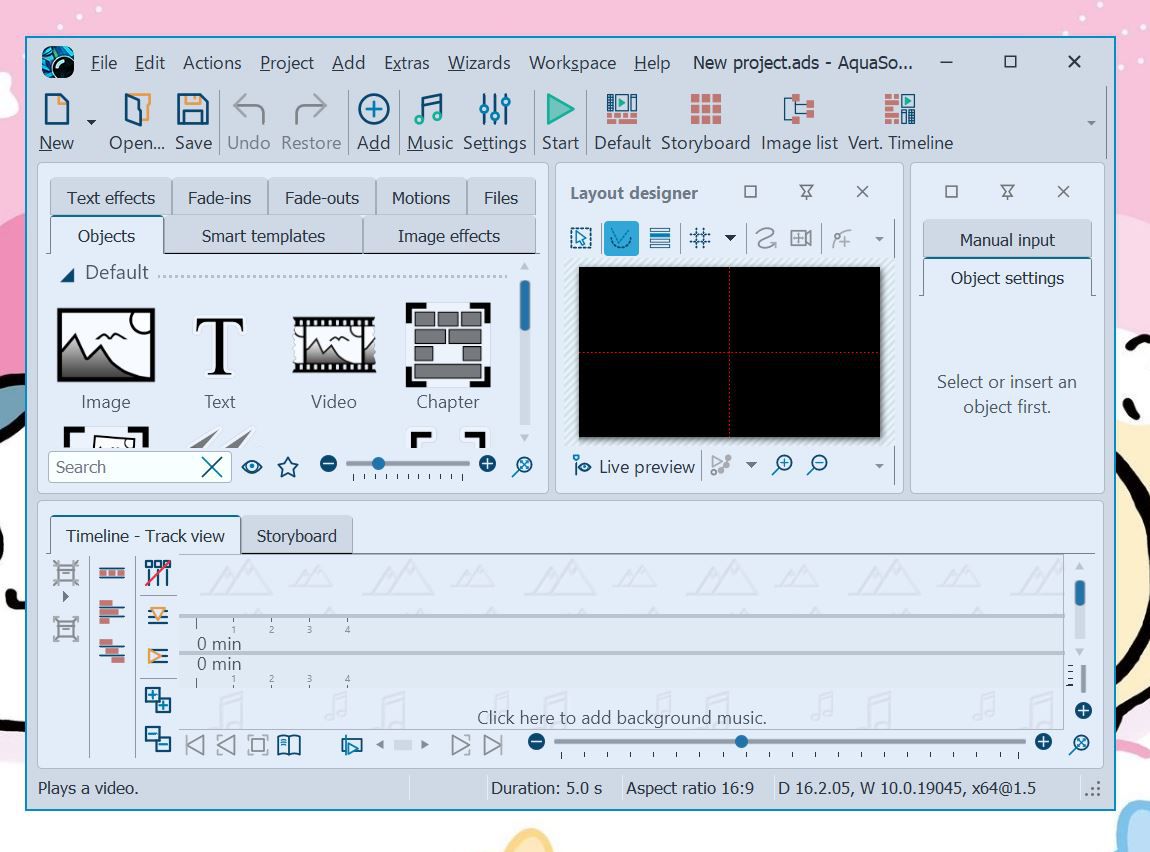The height and width of the screenshot is (852, 1150).
Task: Reset Toolbox thumbnail zoom icon
Action: [522, 466]
